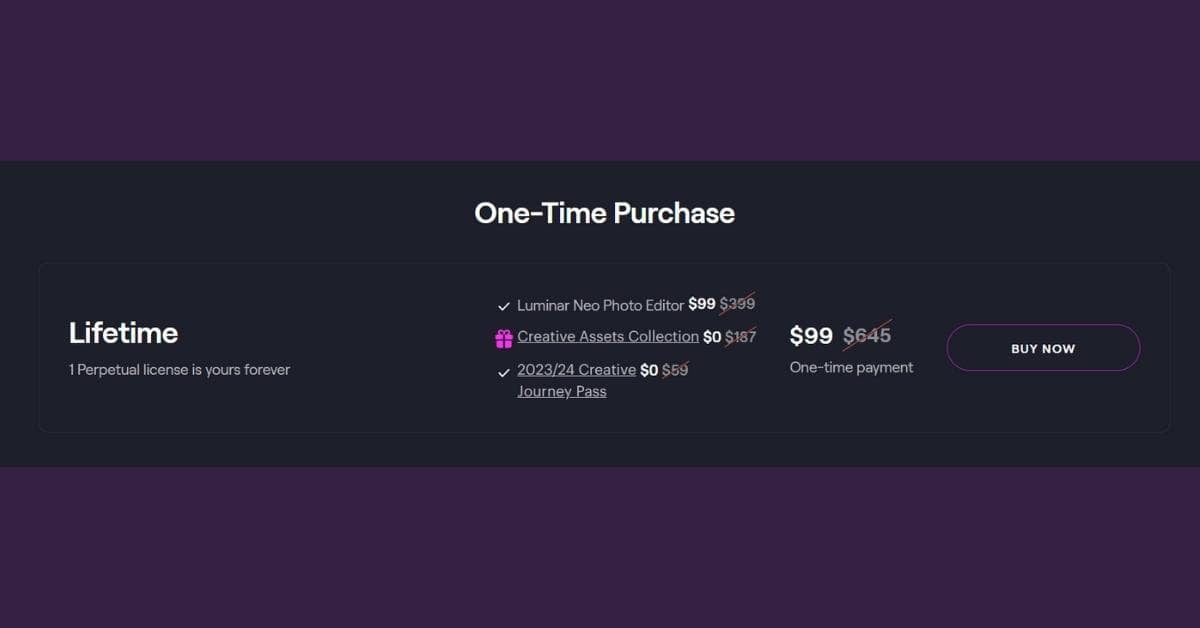
Task: Click the pink gift icon beside Creative Assets Collection
Action: point(504,337)
